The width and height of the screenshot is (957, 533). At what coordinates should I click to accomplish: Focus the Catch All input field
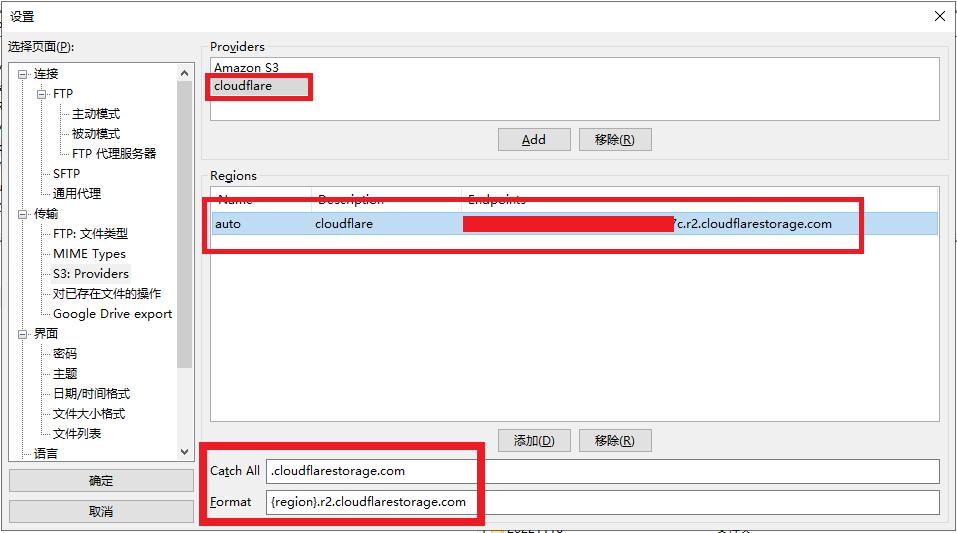(x=602, y=471)
